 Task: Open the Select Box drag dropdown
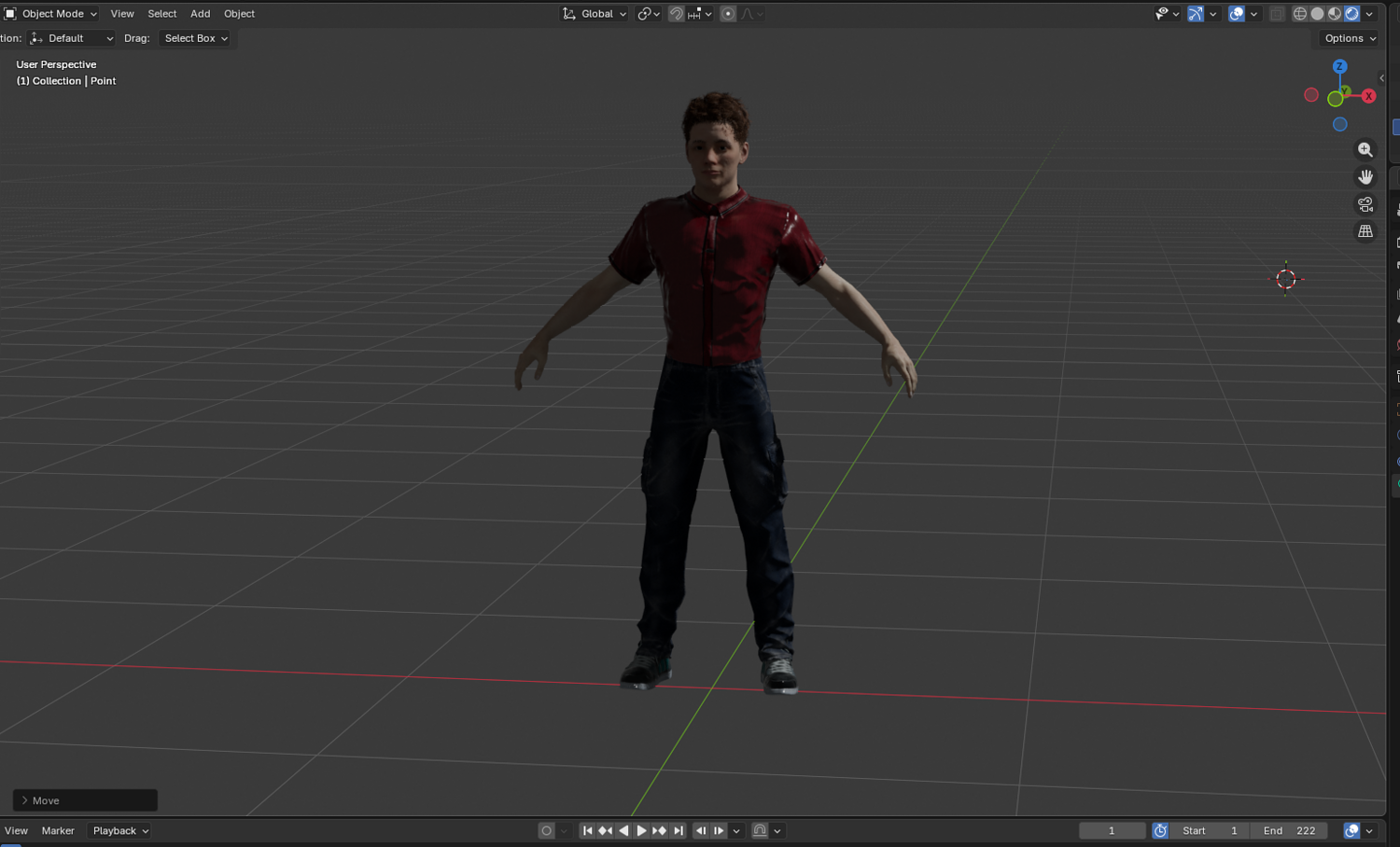(195, 38)
